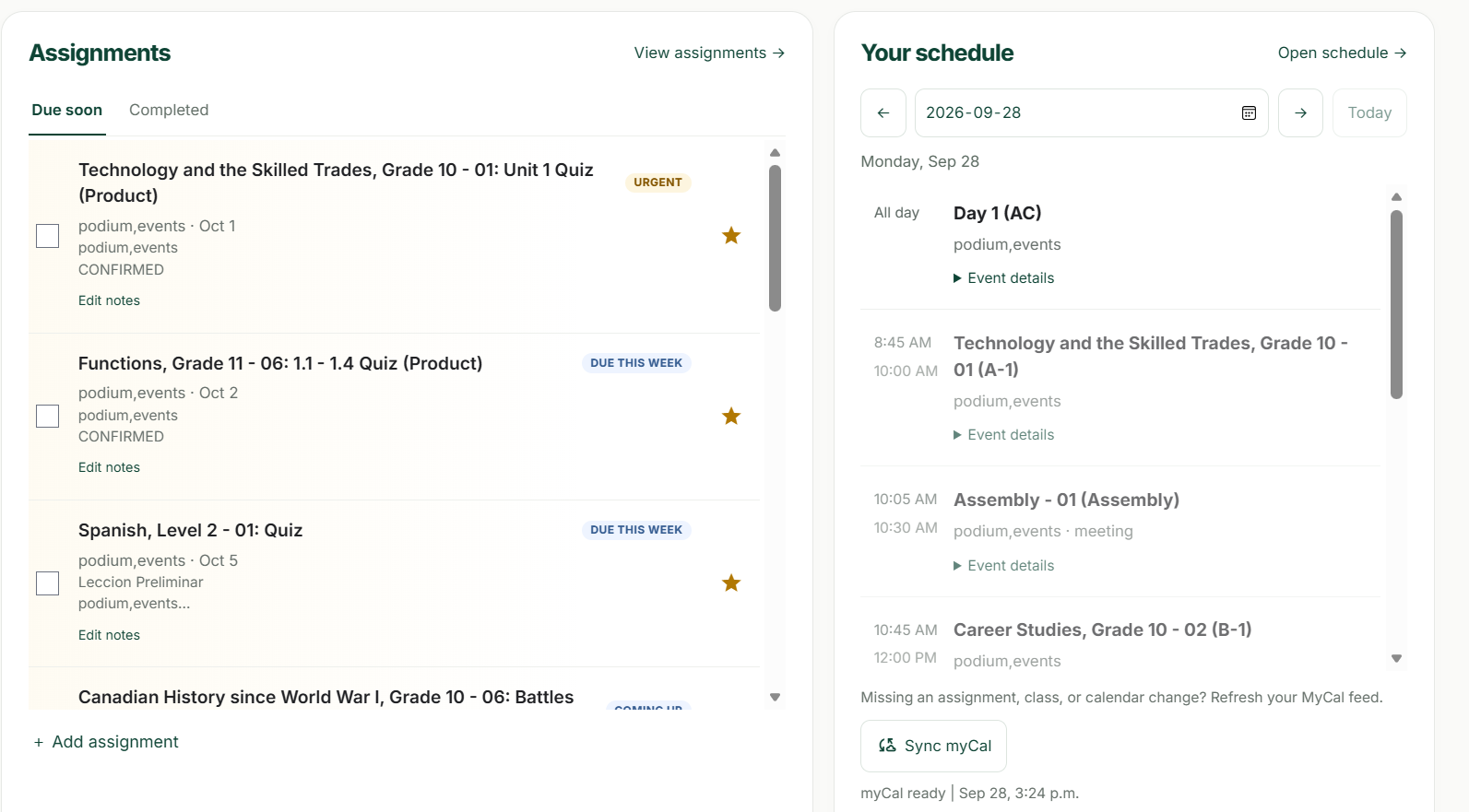
Task: Click the scroll-down arrow of the schedule list
Action: point(1396,658)
